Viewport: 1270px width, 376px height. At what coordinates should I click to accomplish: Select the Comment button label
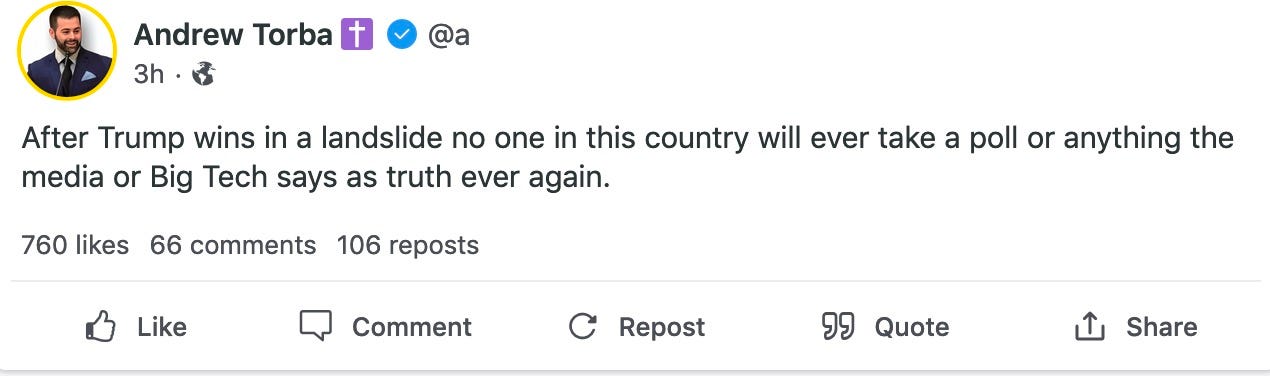pyautogui.click(x=412, y=327)
